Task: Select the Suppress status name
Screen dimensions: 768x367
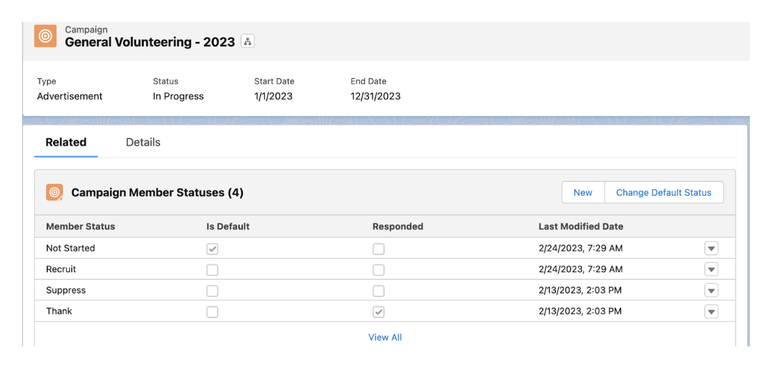Action: [x=66, y=291]
